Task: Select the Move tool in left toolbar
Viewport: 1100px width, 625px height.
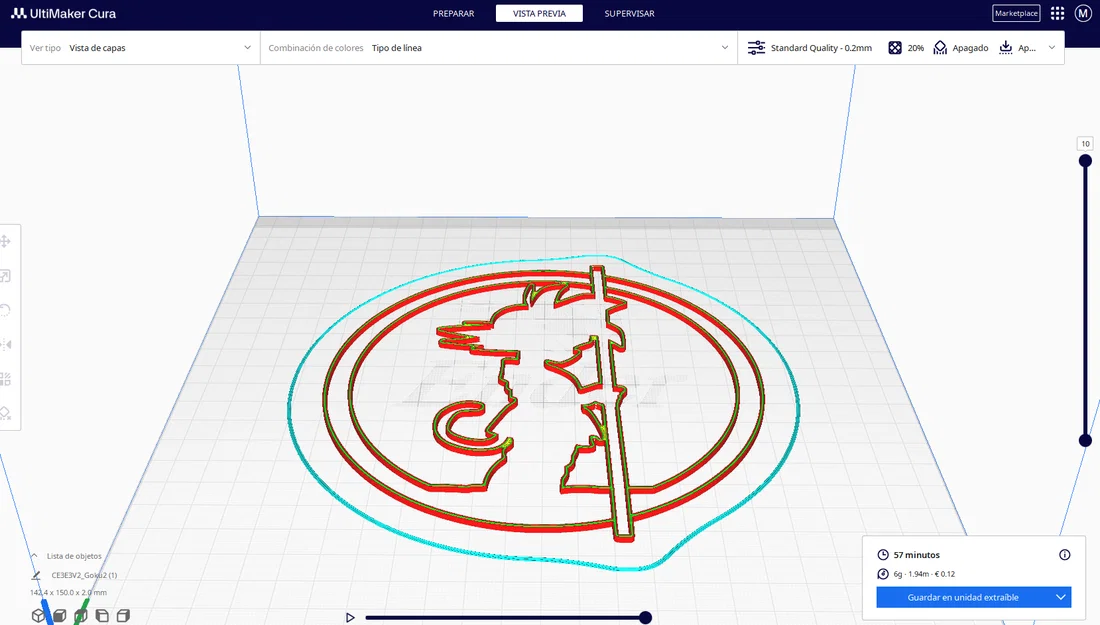Action: (x=6, y=241)
